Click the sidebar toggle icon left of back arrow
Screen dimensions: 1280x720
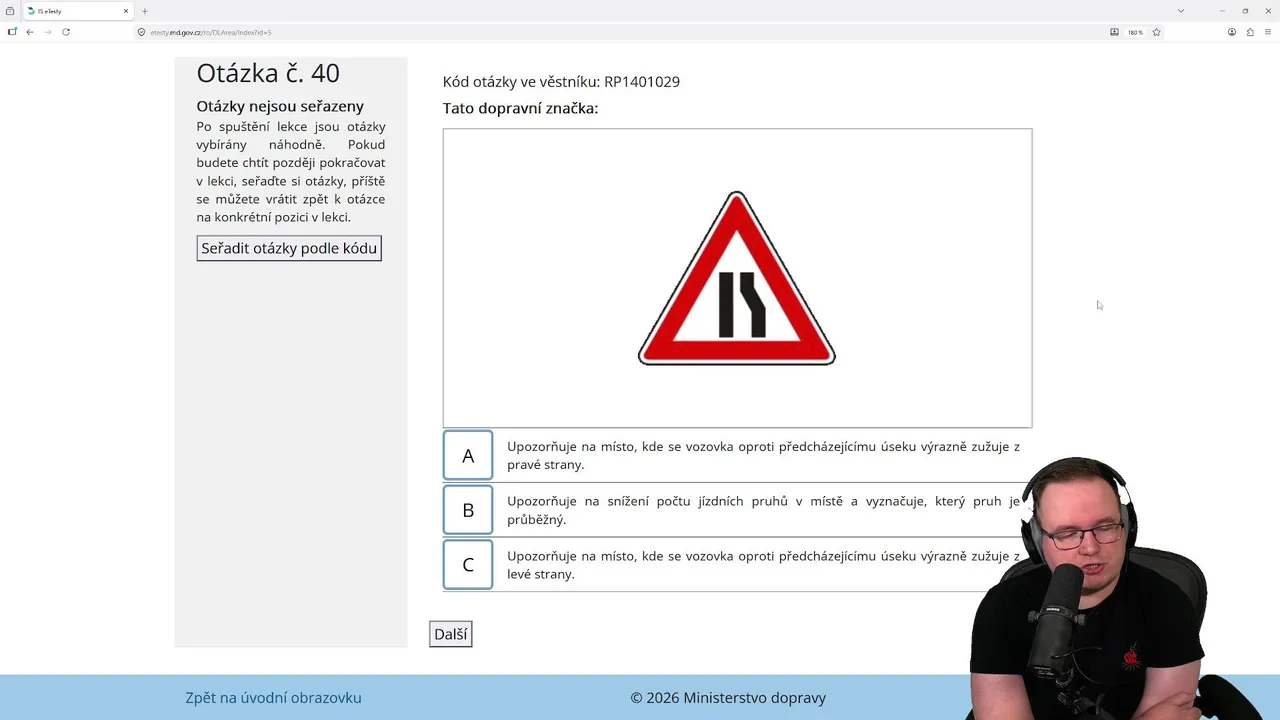tap(12, 32)
